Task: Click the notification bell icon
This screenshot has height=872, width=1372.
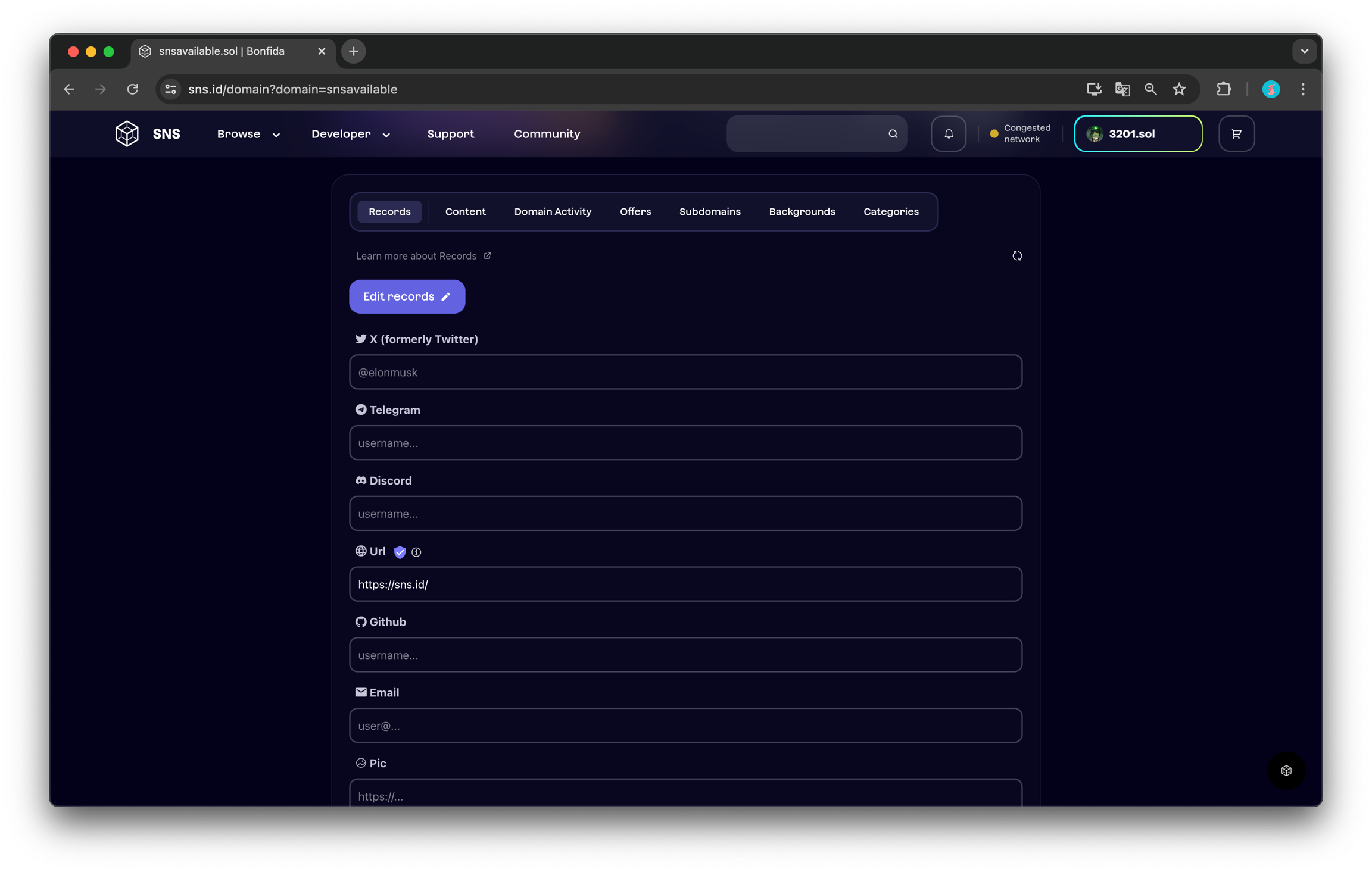Action: [x=948, y=134]
